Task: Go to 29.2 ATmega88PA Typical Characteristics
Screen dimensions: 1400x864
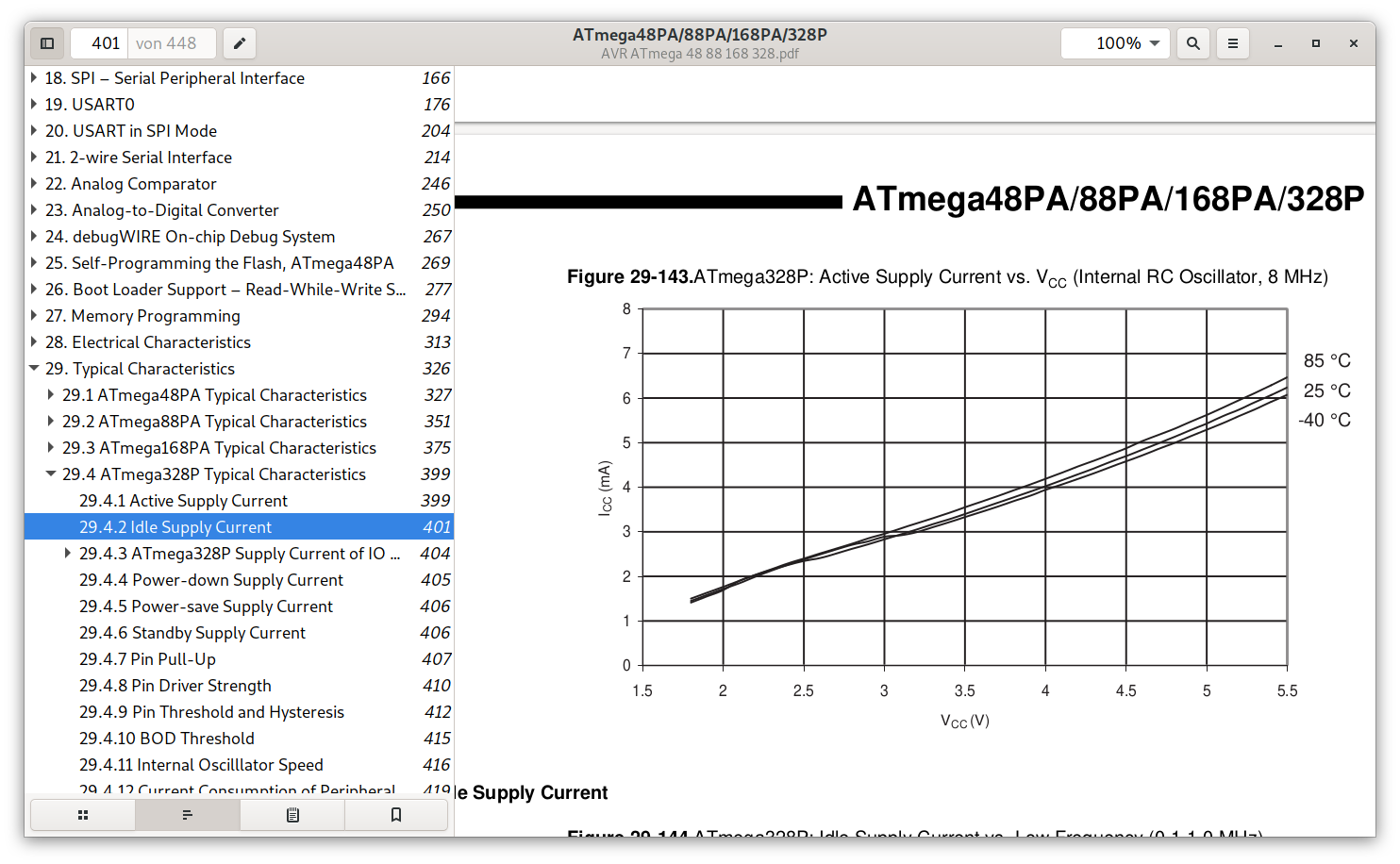Action: pyautogui.click(x=214, y=422)
